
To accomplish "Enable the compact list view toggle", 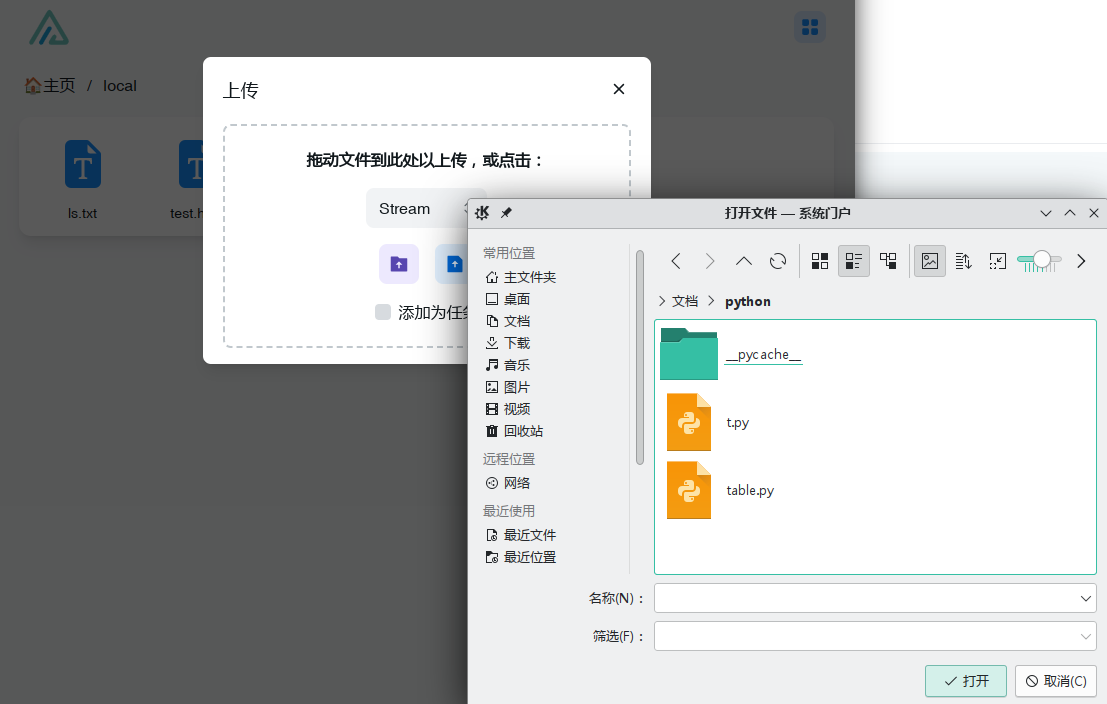I will (854, 261).
